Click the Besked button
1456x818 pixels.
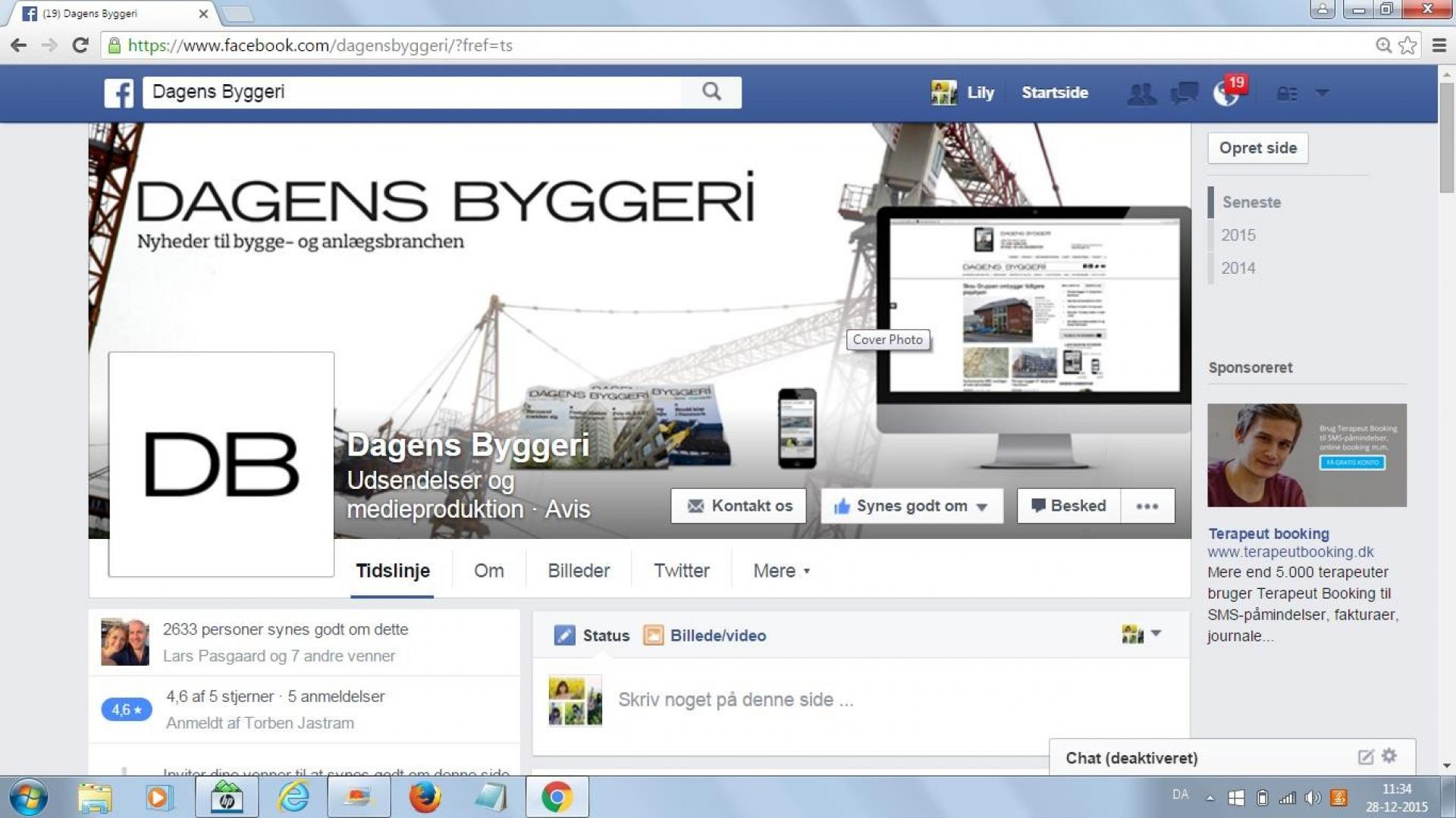click(1068, 506)
